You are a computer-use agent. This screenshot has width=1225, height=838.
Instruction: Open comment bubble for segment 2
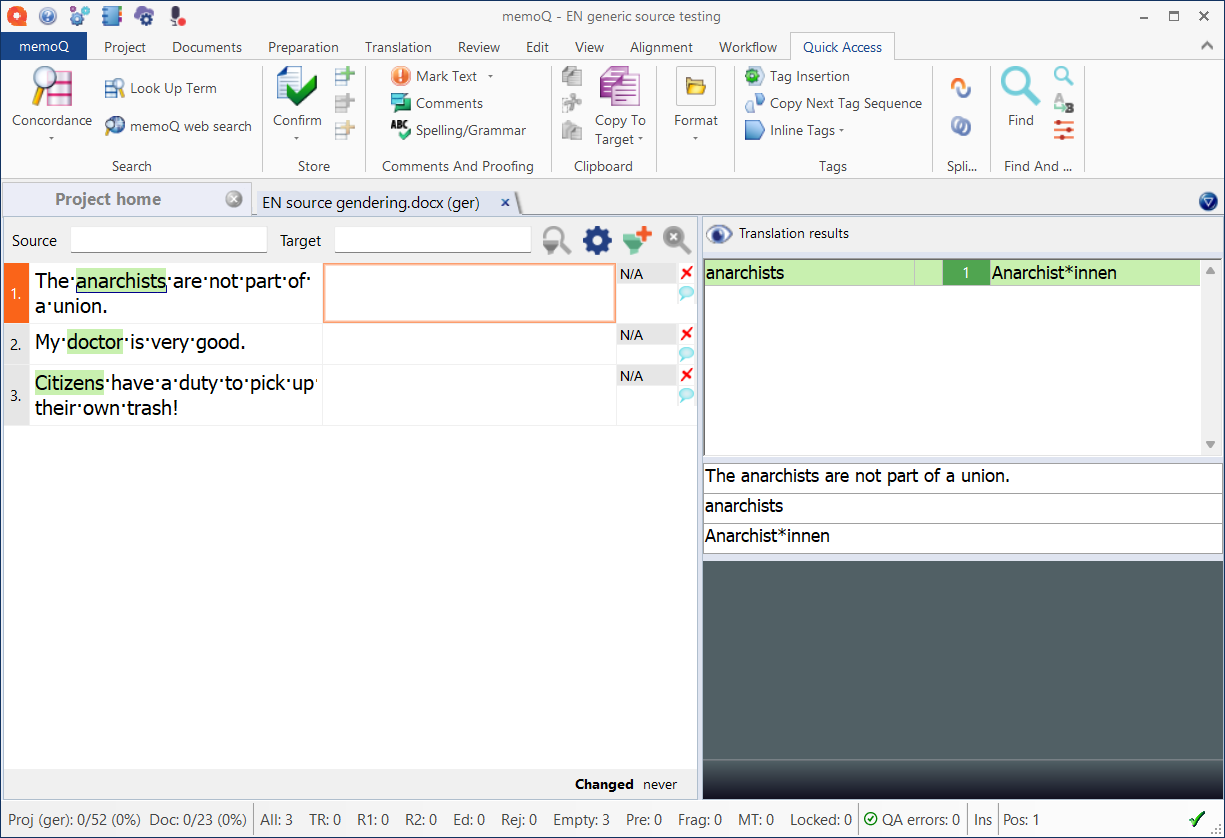click(x=686, y=354)
